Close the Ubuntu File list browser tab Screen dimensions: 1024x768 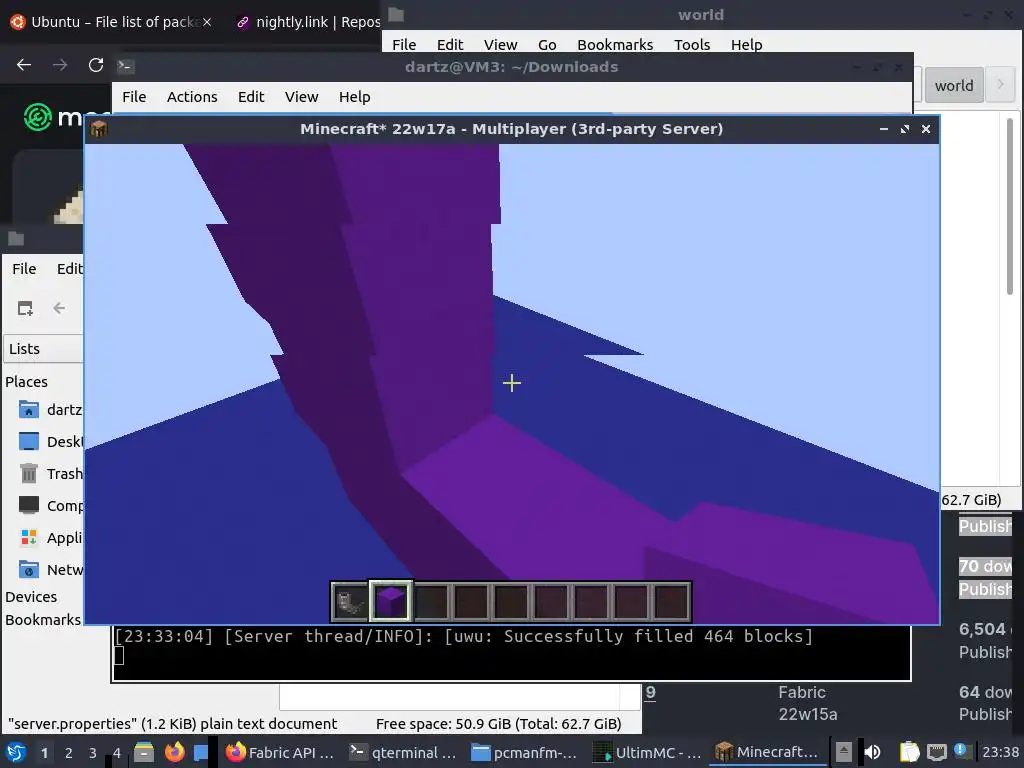click(x=207, y=22)
